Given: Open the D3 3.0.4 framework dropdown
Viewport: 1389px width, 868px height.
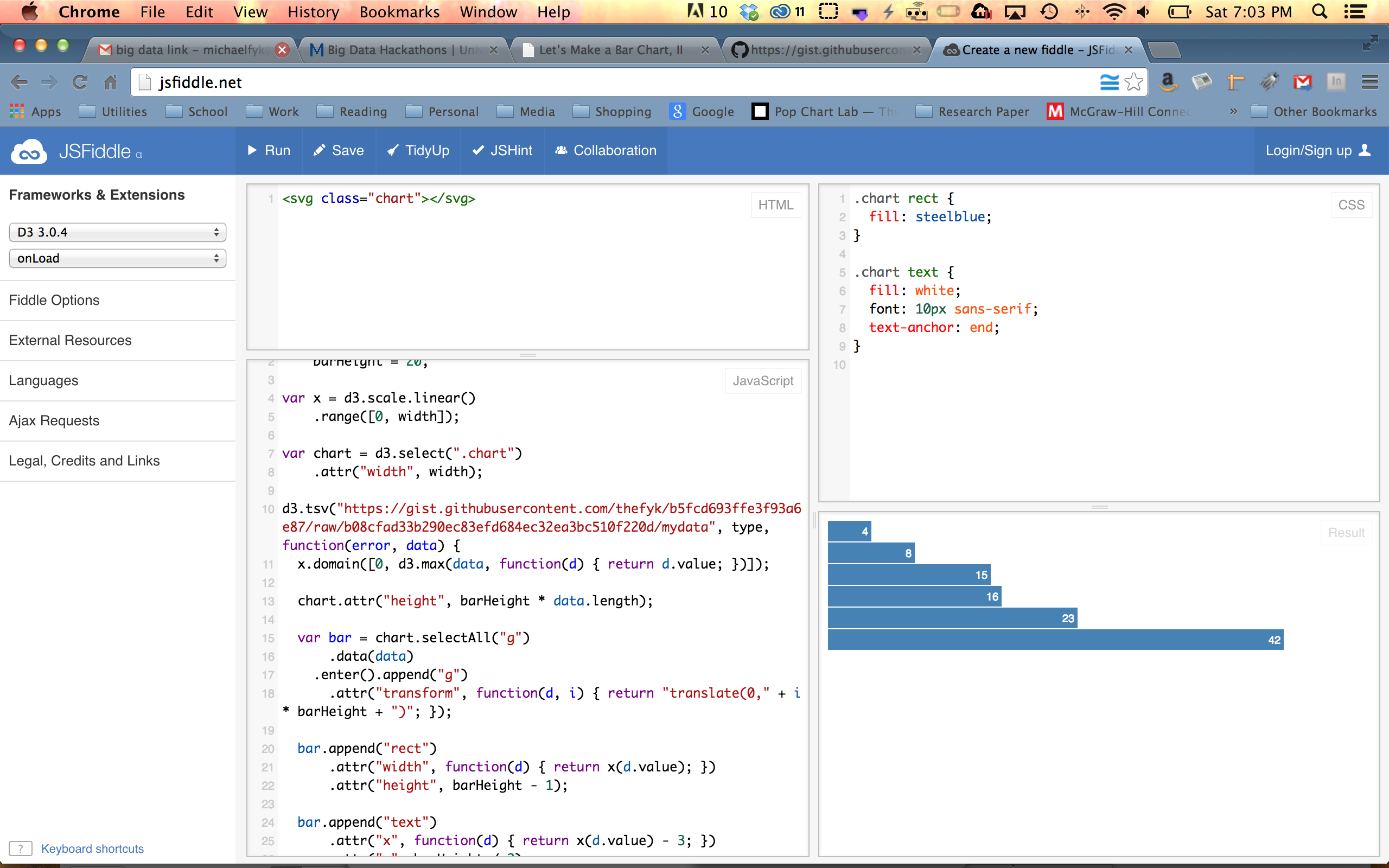Looking at the screenshot, I should [x=118, y=232].
